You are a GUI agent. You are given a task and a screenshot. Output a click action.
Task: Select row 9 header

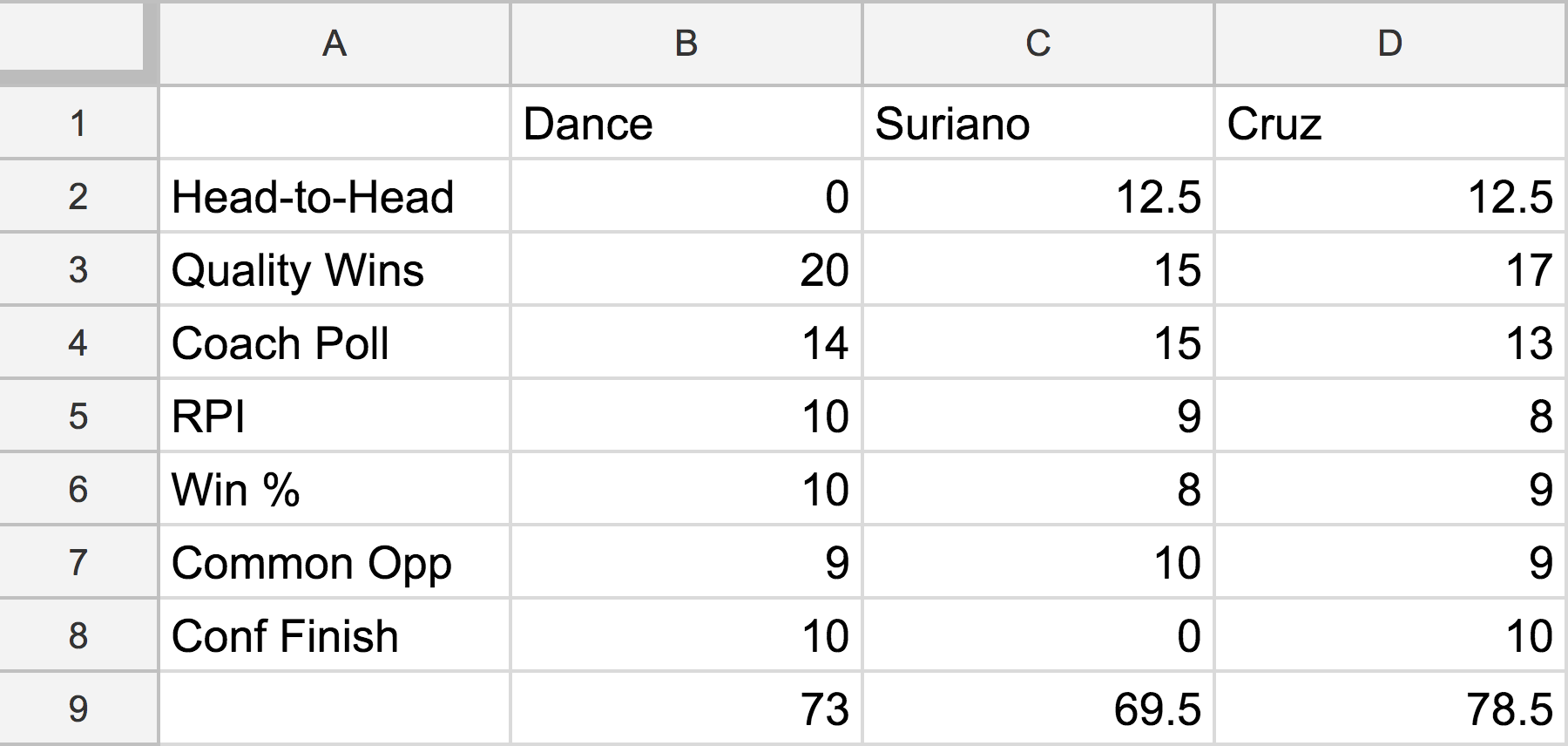click(x=78, y=709)
